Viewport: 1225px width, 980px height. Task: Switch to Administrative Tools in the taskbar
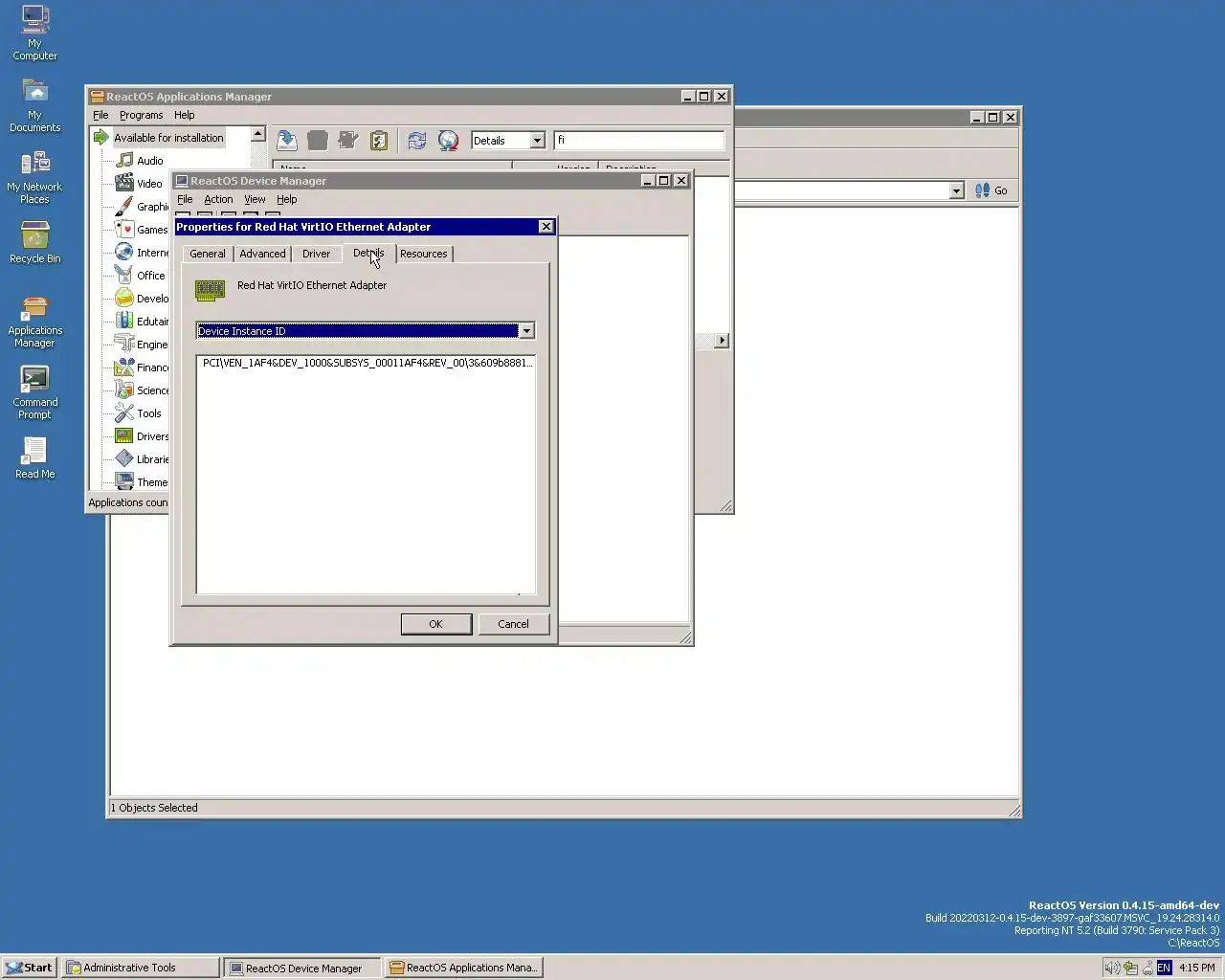click(141, 968)
